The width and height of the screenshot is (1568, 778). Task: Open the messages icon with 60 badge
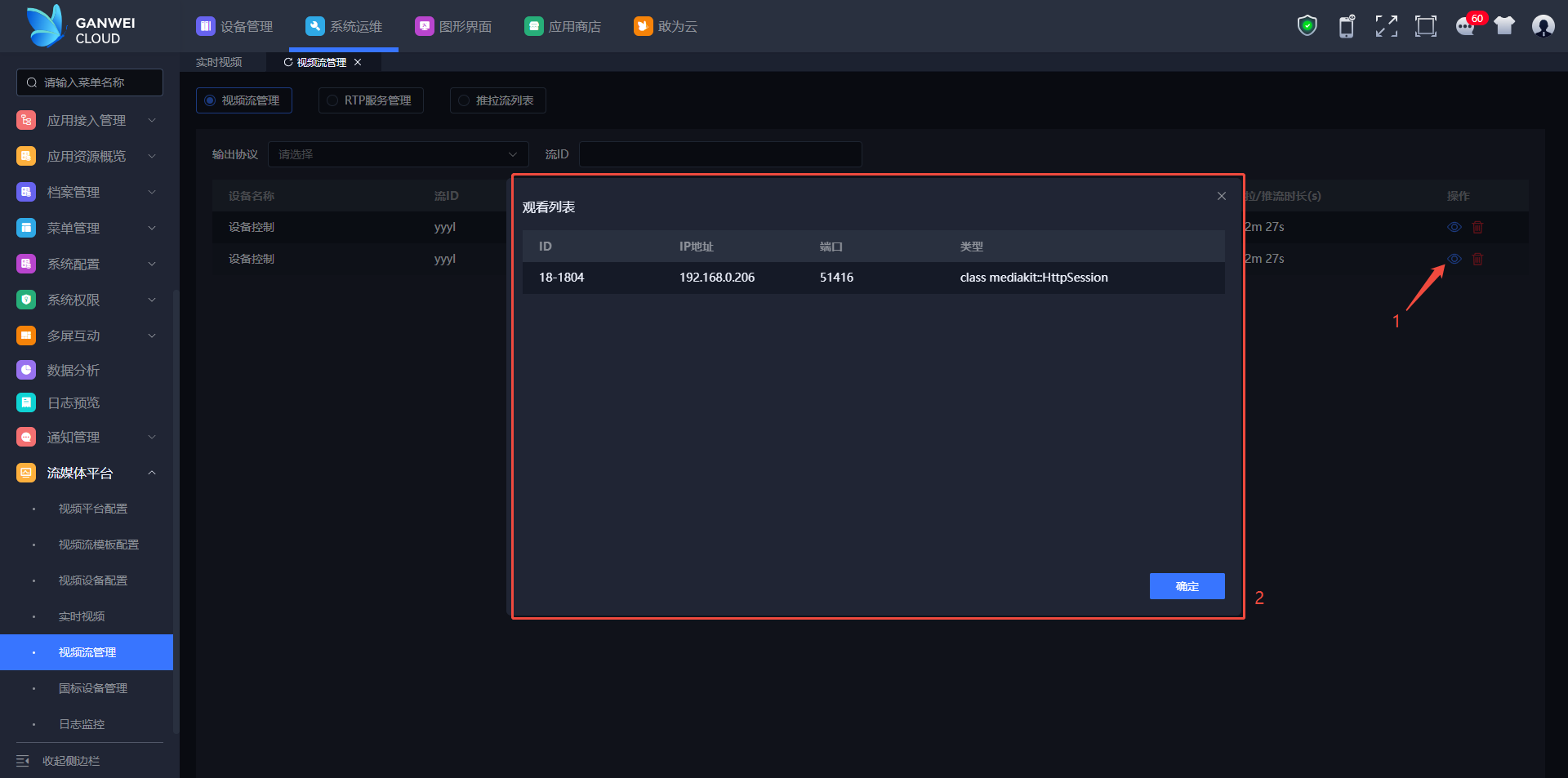(x=1466, y=26)
